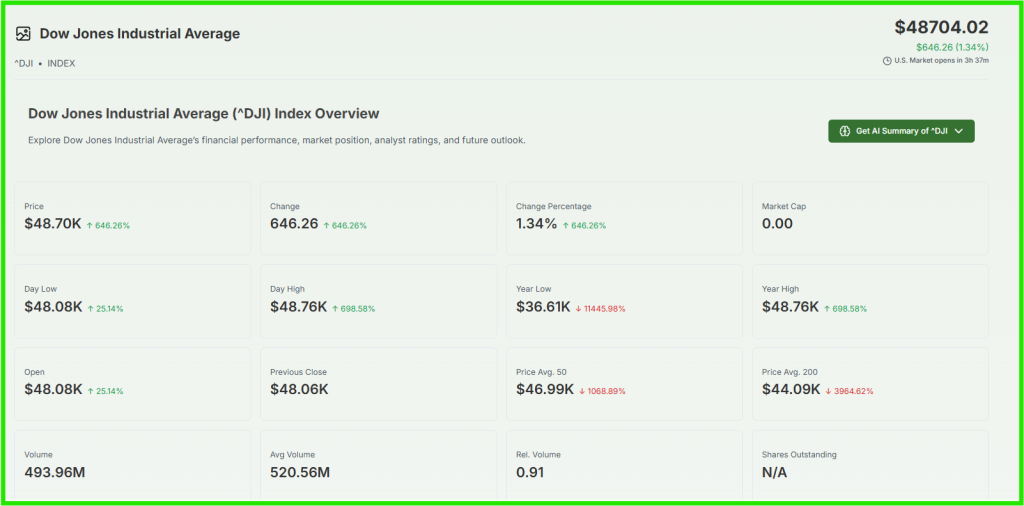Click the INDEX label under the title
The height and width of the screenshot is (506, 1024).
(x=61, y=64)
